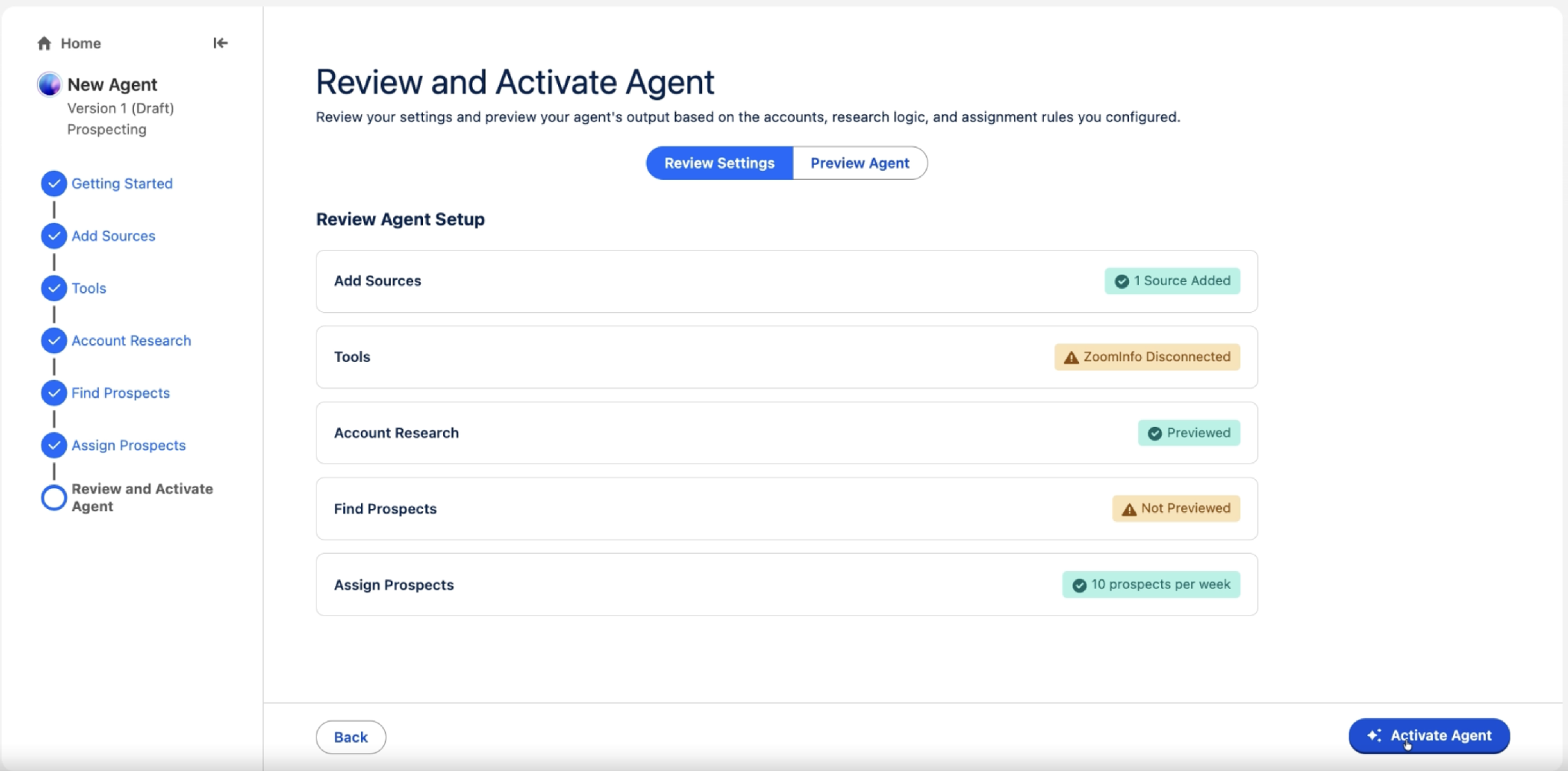Click the Home house icon
The image size is (1568, 771).
[44, 44]
